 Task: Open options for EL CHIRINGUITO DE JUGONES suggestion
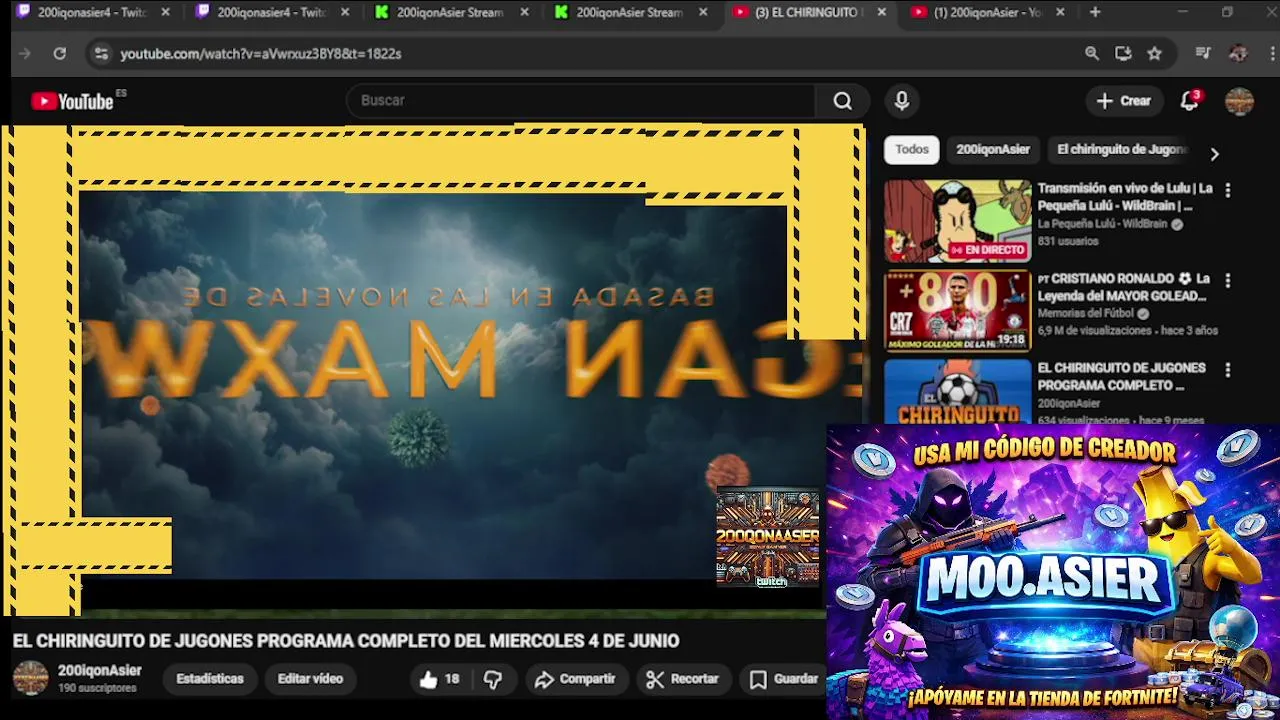1227,370
